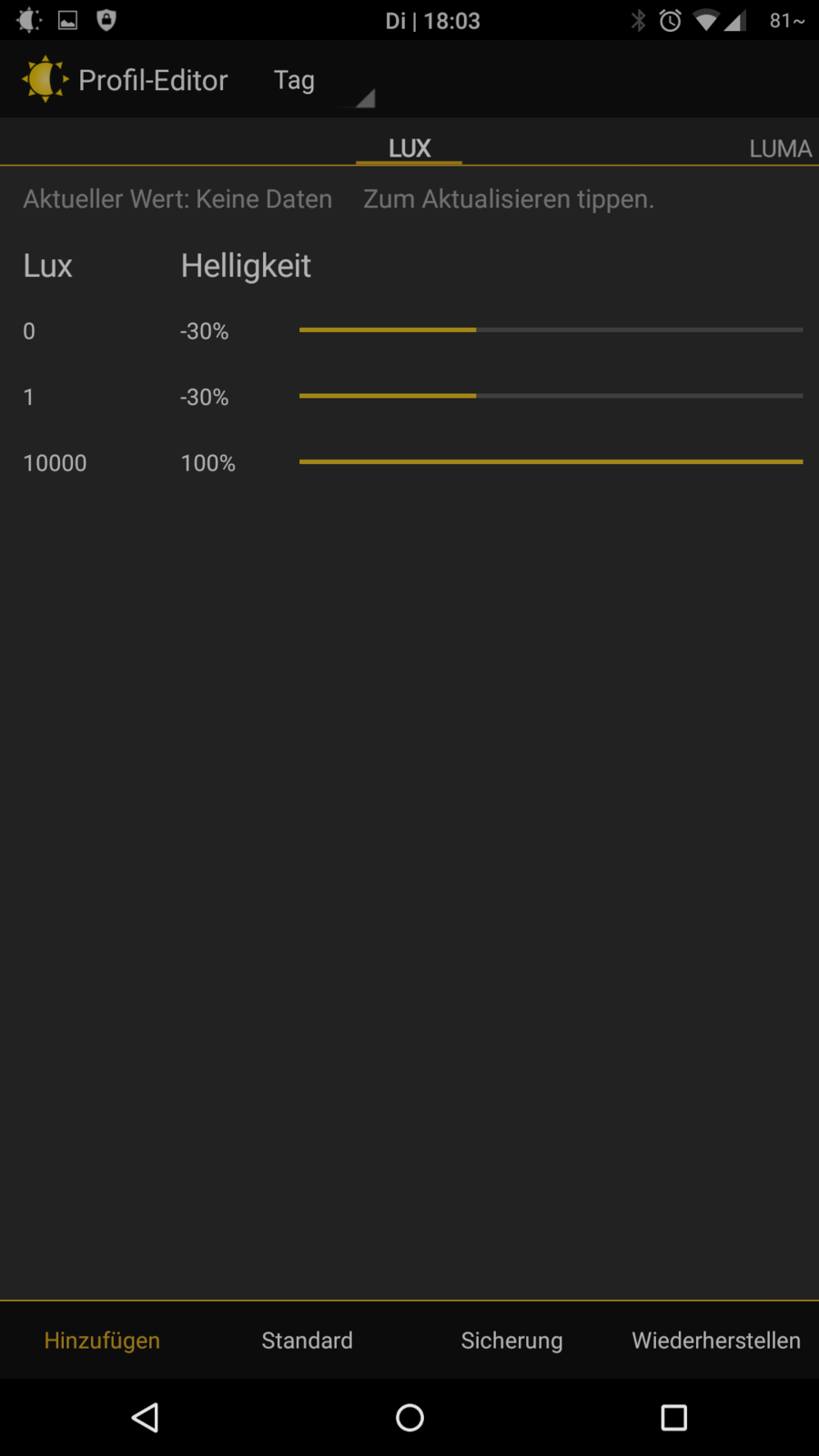Tap Hinzufügen to add an entry

click(x=102, y=1340)
